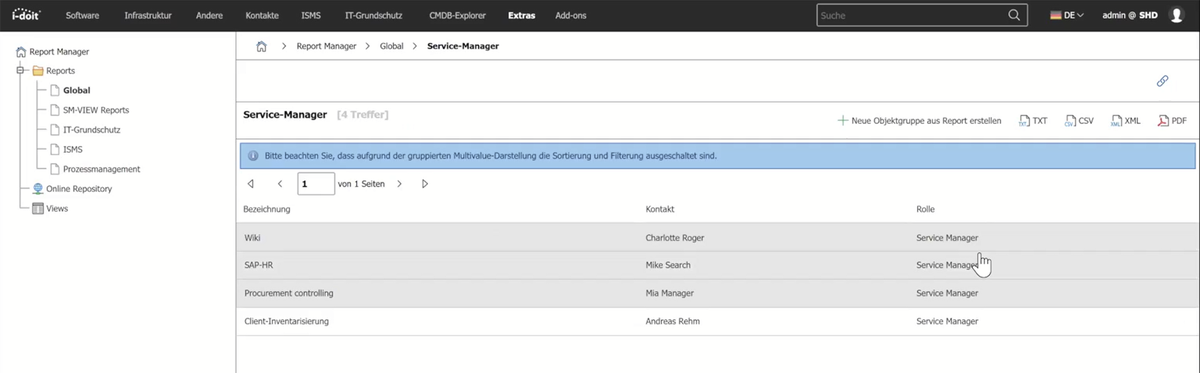
Task: Click the SAP-HR row entry
Action: [259, 265]
